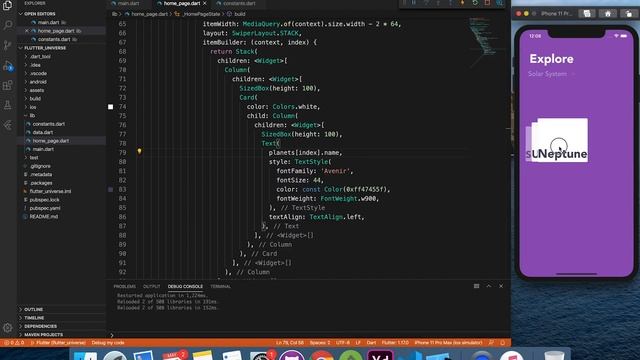Open the Manage settings gear
Image resolution: width=640 pixels, height=360 pixels.
(7, 327)
